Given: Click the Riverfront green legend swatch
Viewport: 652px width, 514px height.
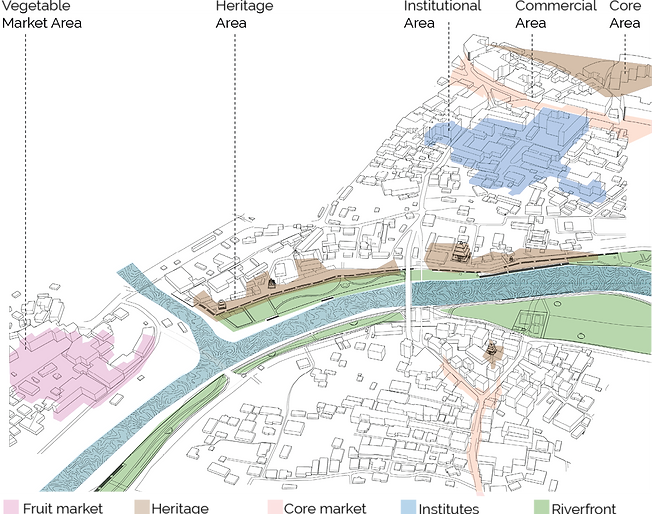Looking at the screenshot, I should coord(541,507).
